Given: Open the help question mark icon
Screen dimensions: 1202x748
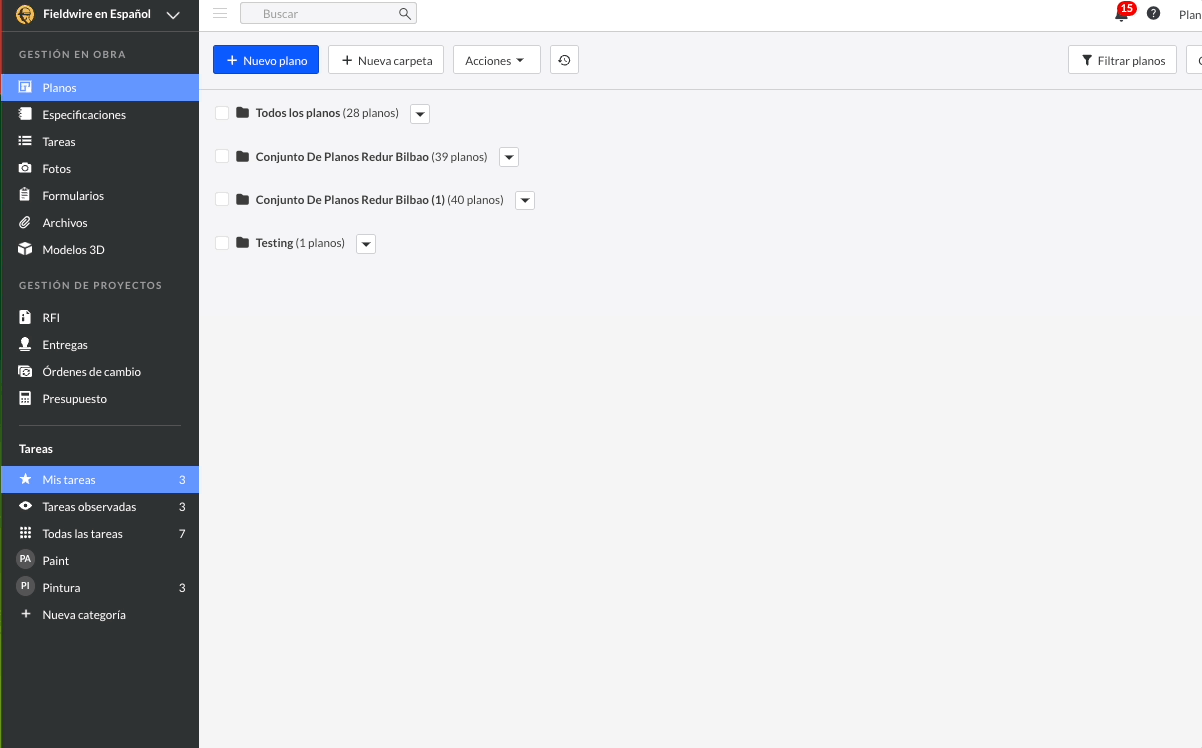Looking at the screenshot, I should 1153,13.
